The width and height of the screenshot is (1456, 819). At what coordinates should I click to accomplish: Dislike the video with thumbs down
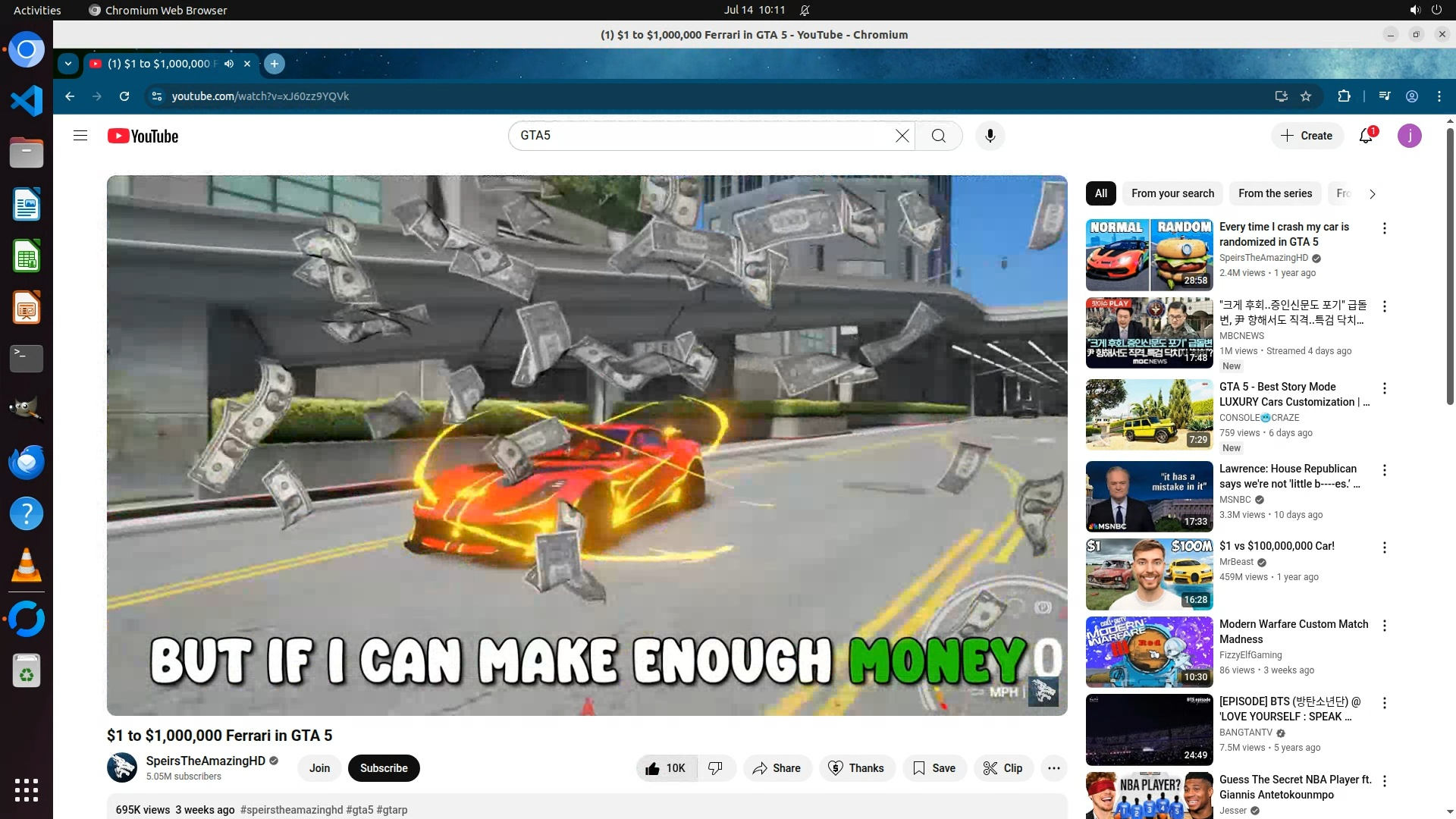(715, 768)
